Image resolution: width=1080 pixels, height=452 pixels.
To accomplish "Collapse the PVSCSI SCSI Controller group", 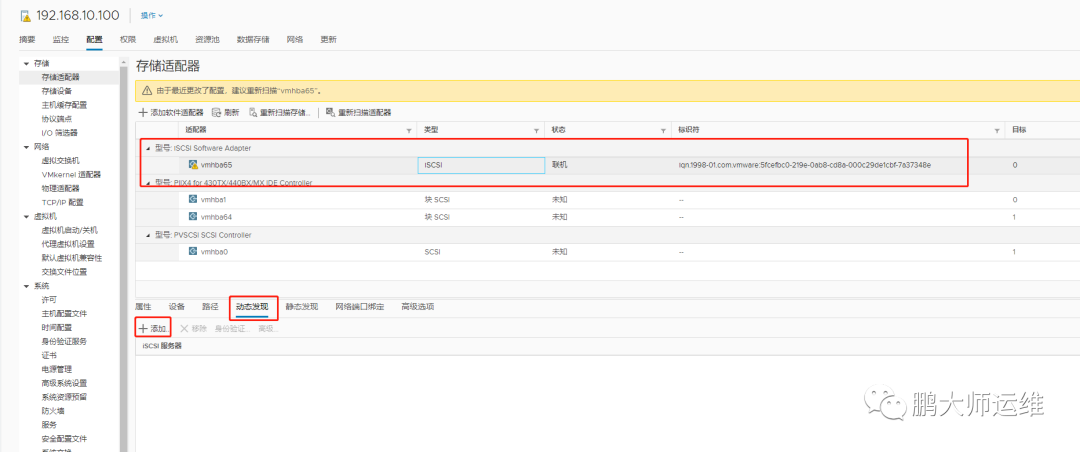I will (147, 235).
